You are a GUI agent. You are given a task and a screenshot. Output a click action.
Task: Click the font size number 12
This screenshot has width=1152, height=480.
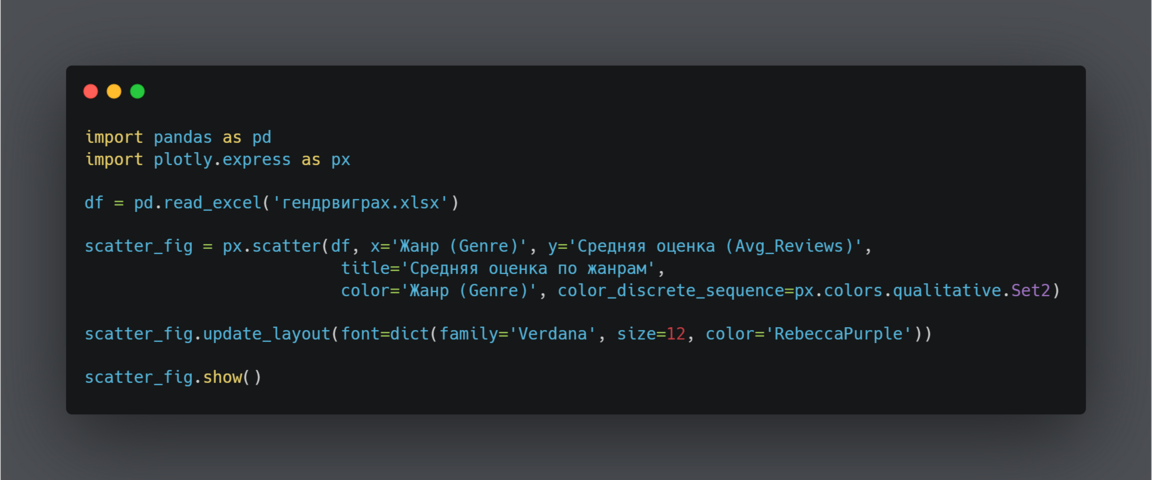676,333
